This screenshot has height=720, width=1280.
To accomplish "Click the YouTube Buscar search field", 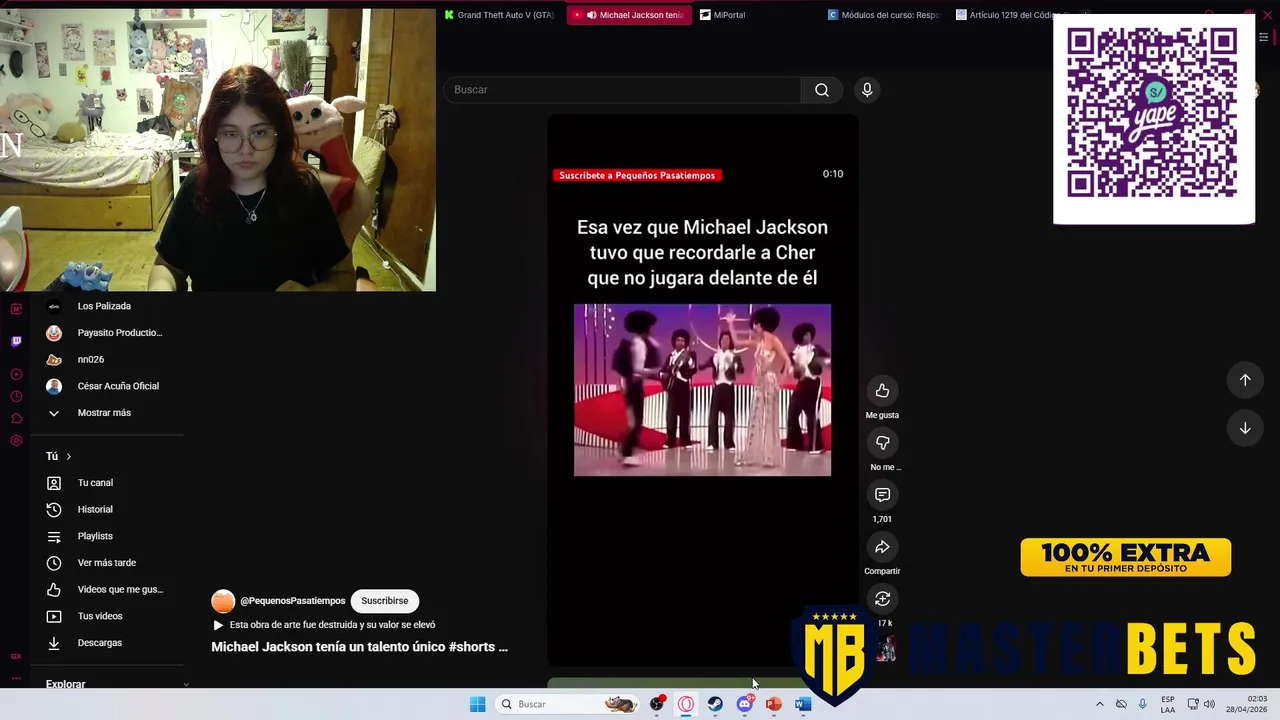I will click(622, 90).
